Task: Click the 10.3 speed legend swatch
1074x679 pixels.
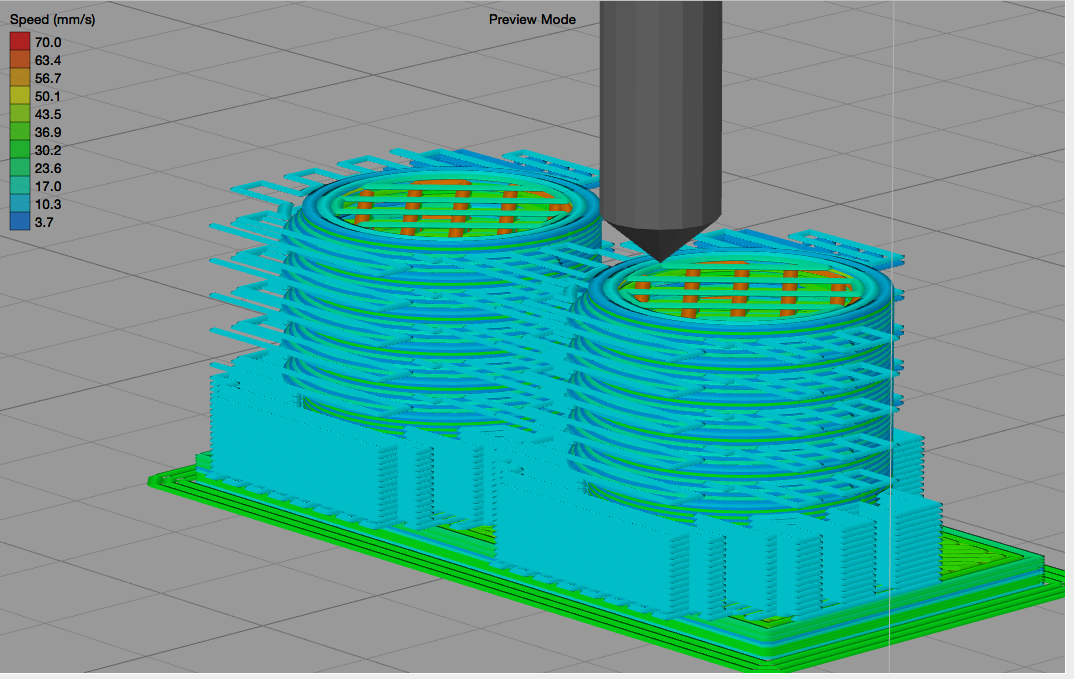Action: [x=20, y=203]
